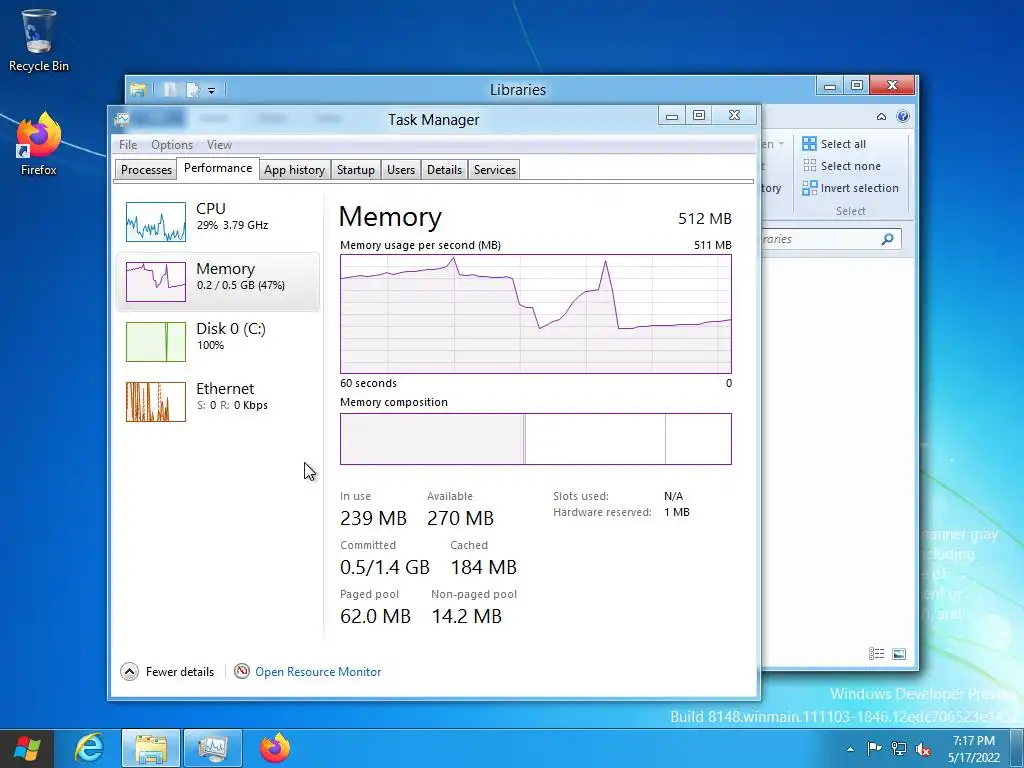Launch Firefox from the taskbar

click(x=275, y=748)
